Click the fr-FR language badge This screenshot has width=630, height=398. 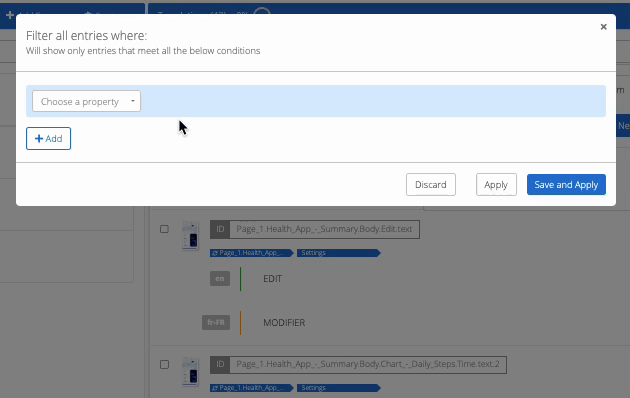click(x=216, y=322)
